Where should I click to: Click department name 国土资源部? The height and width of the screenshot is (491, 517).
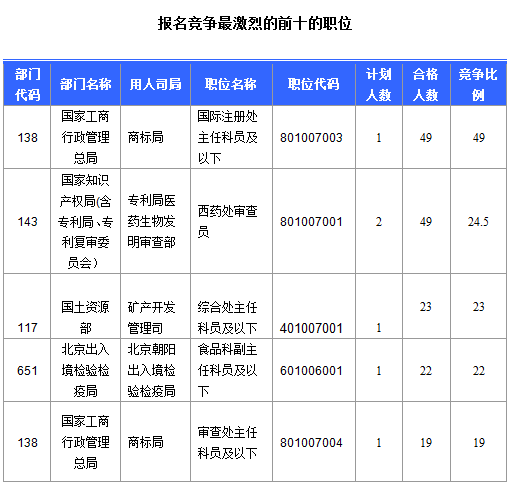(x=85, y=317)
